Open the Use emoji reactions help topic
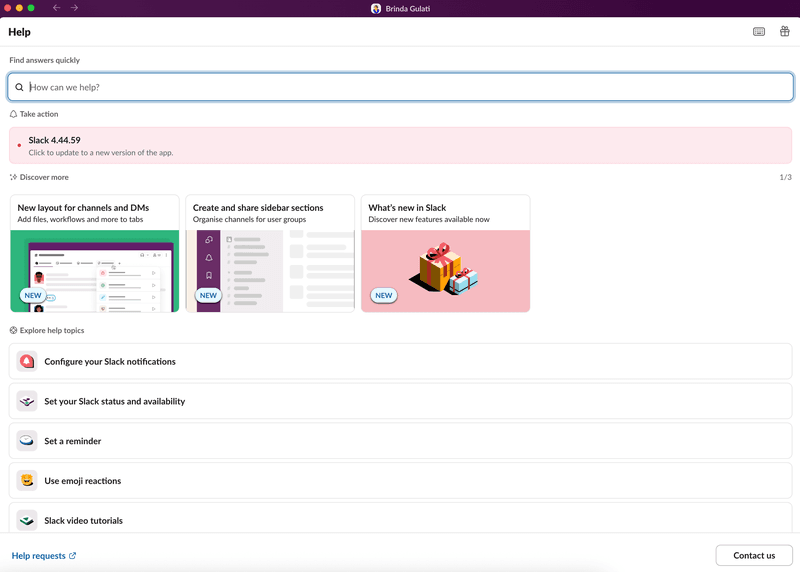Screen dimensions: 800x572 point(401,481)
